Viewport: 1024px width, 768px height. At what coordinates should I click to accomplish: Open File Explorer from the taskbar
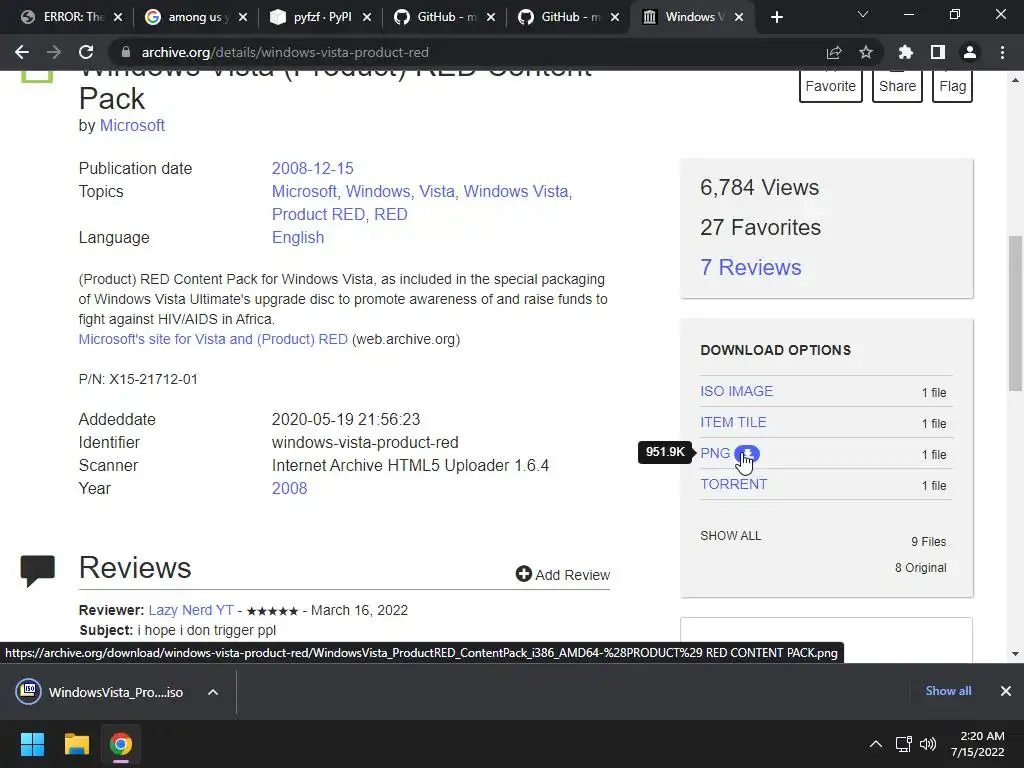tap(76, 744)
